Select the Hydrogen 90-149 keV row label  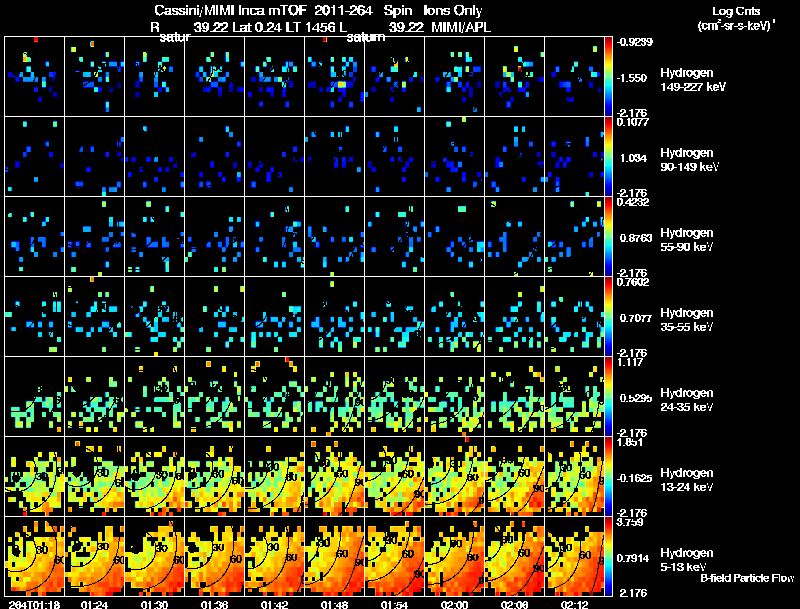point(689,160)
